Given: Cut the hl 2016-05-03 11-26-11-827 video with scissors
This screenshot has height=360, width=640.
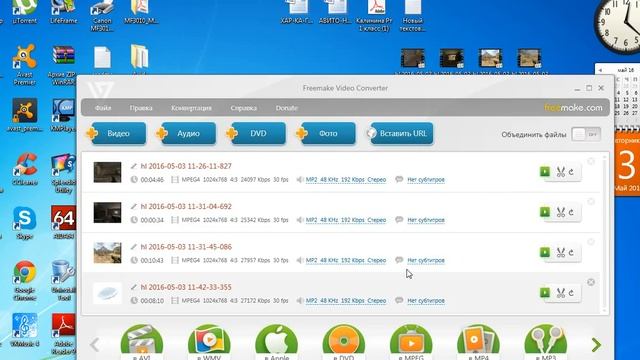Looking at the screenshot, I should [x=560, y=172].
